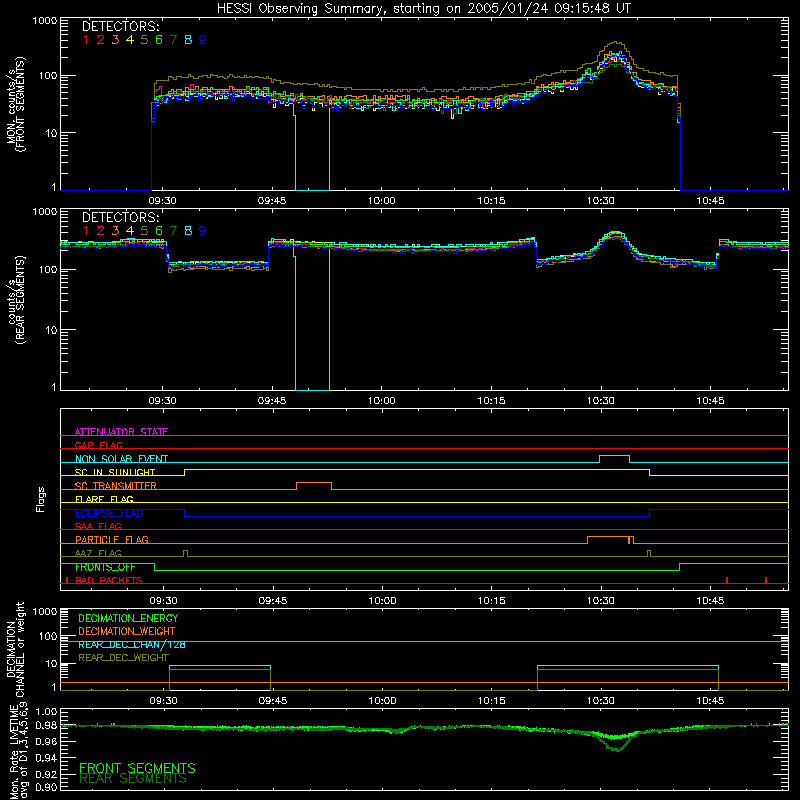Click the PARTICLE_FLAG label
This screenshot has height=800, width=800.
[112, 539]
